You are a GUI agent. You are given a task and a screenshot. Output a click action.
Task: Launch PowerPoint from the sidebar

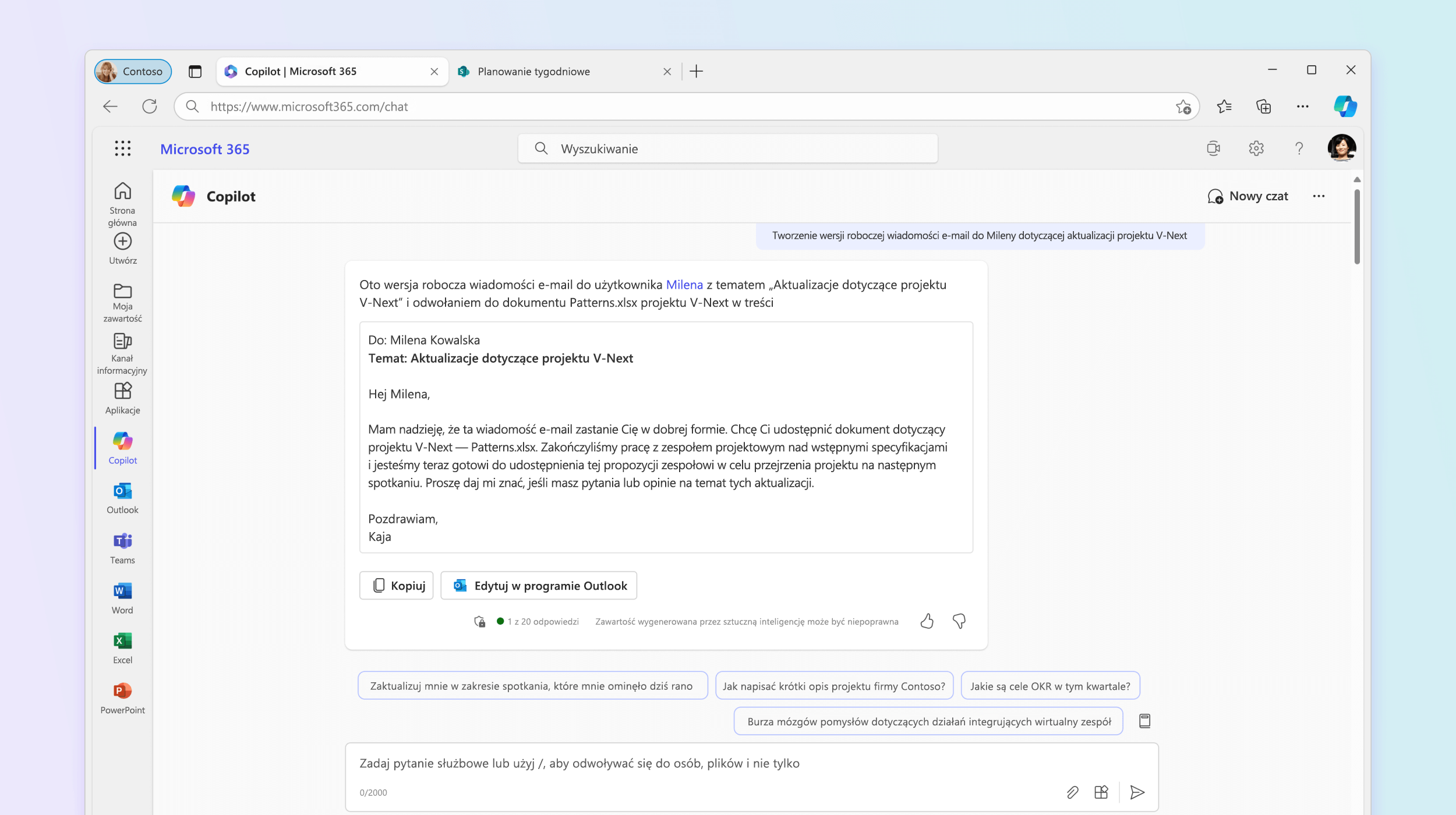[122, 699]
